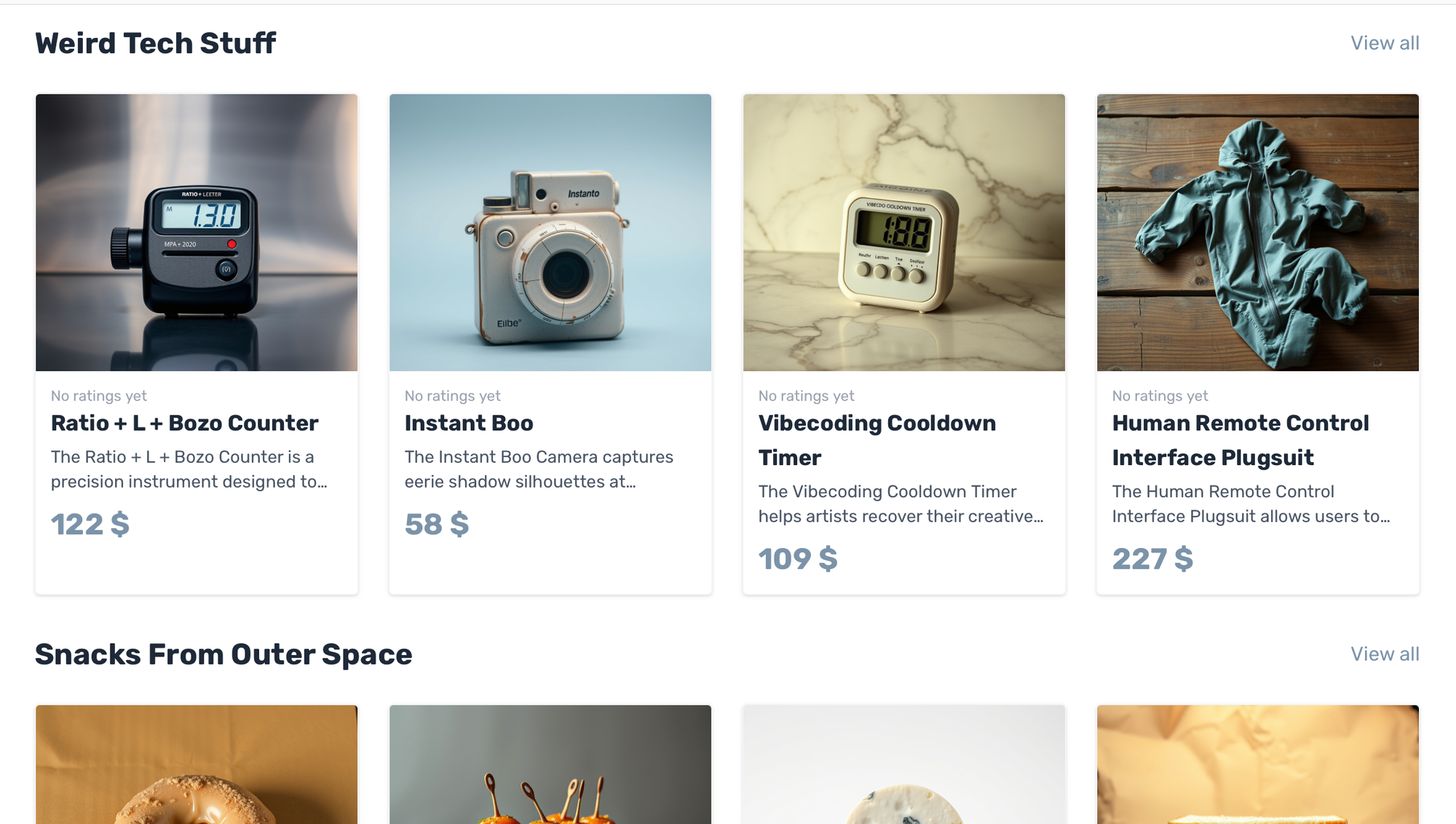The width and height of the screenshot is (1456, 824).
Task: Select the white round snack image
Action: click(x=904, y=764)
